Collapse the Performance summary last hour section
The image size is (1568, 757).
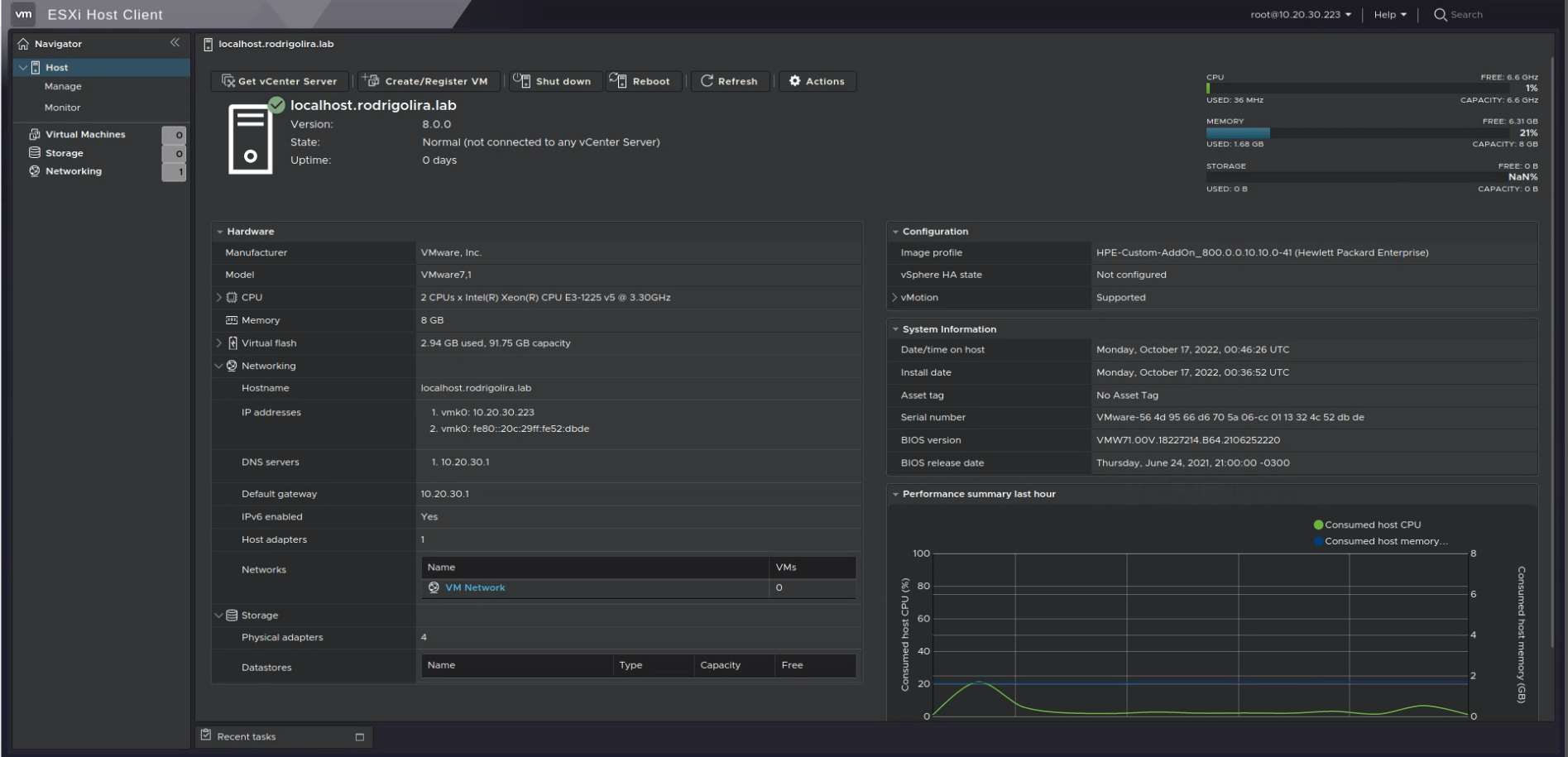coord(895,495)
